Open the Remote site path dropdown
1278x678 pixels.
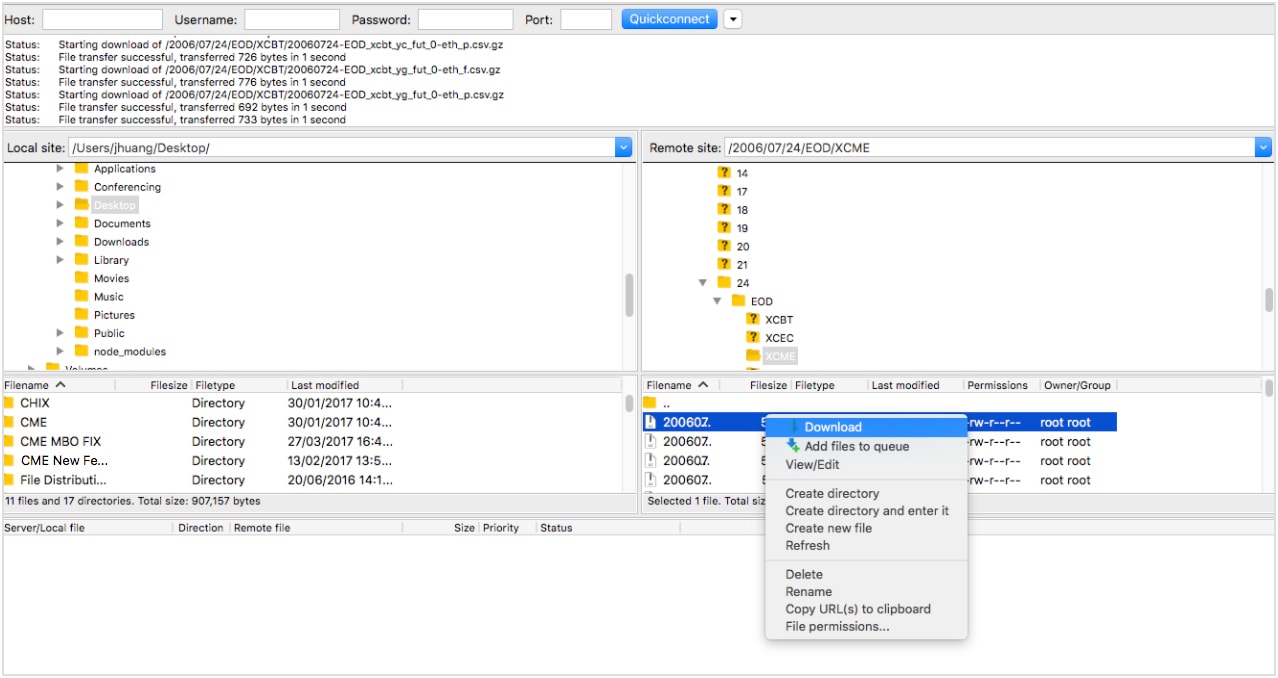tap(1263, 147)
